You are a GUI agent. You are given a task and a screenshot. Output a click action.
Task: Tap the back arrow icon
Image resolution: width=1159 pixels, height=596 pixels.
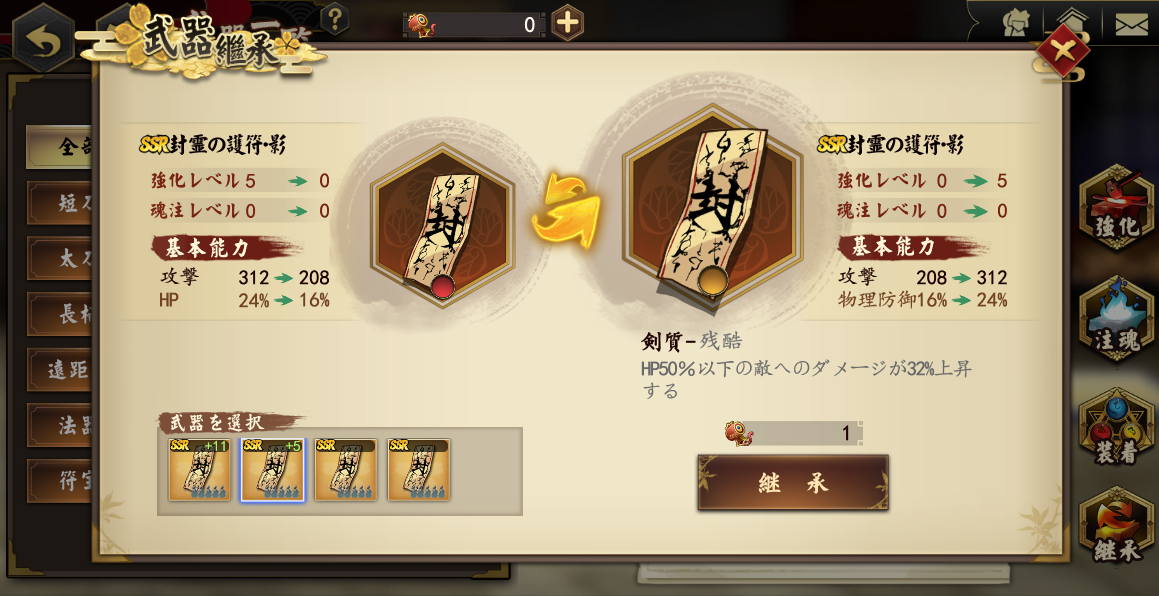tap(43, 38)
